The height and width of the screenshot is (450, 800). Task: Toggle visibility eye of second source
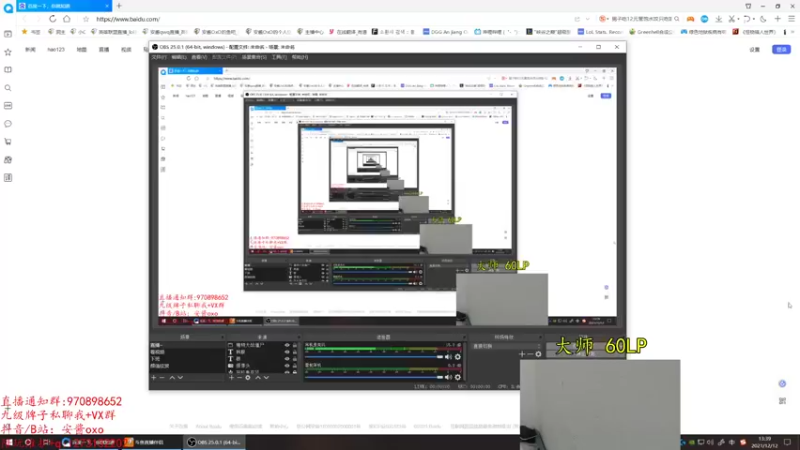287,352
